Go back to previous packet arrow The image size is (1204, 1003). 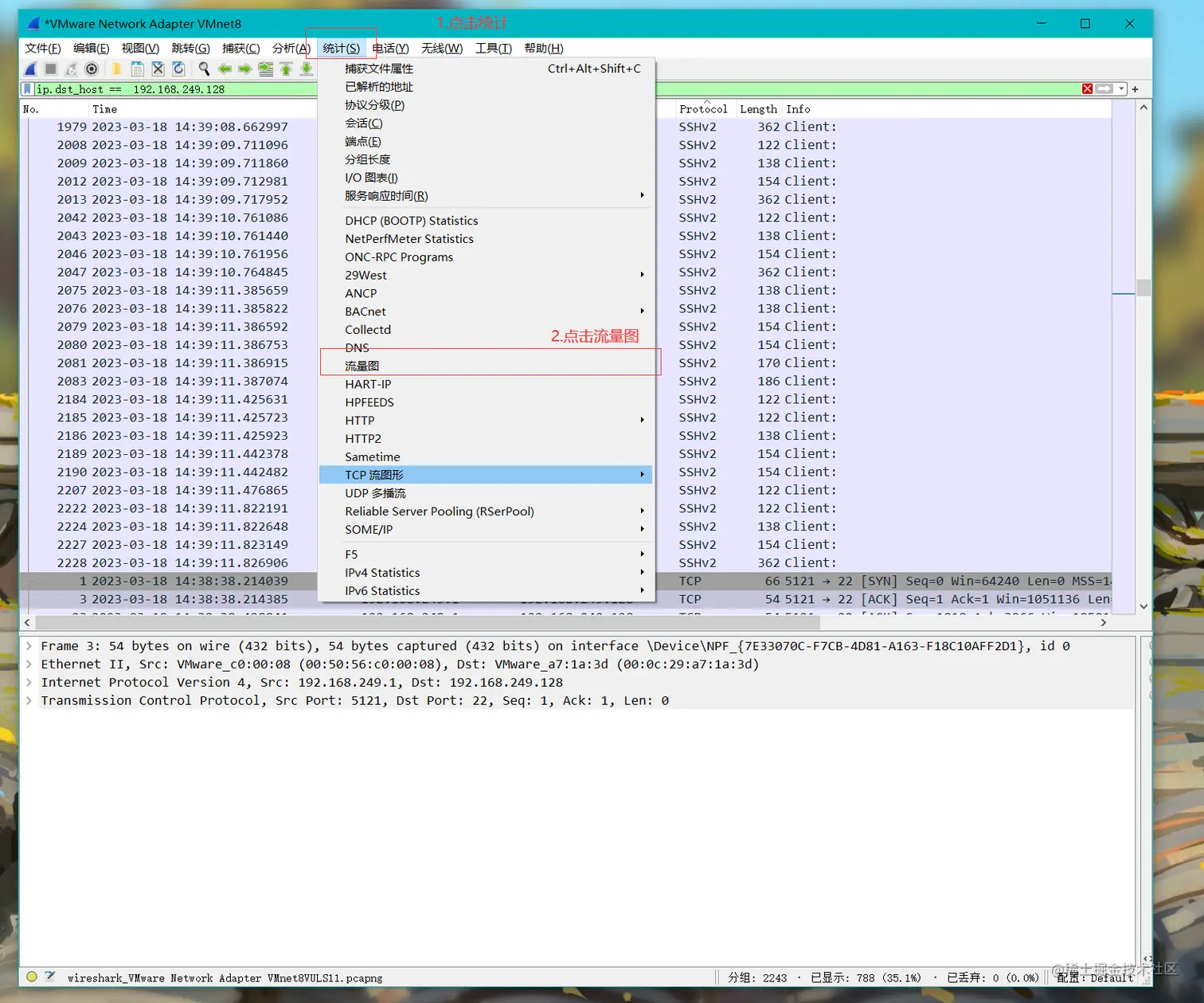tap(225, 69)
